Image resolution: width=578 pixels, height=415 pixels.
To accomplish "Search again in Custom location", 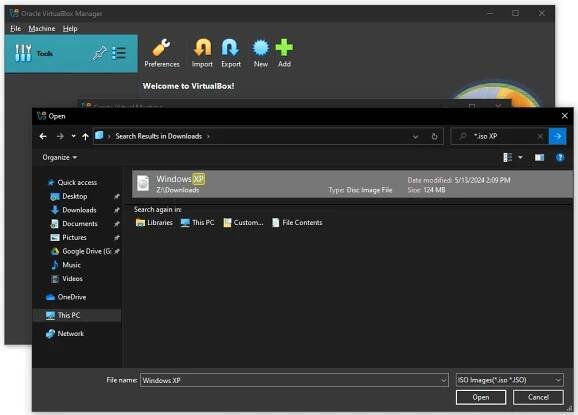I will point(243,223).
